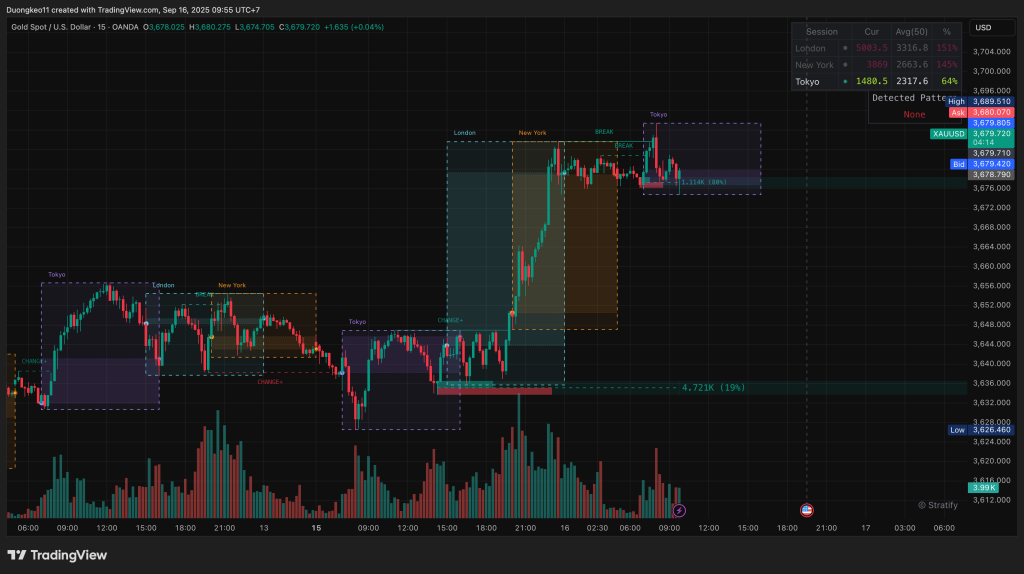The image size is (1024, 574).
Task: Click the XAUUSD symbol price tag
Action: pos(948,133)
